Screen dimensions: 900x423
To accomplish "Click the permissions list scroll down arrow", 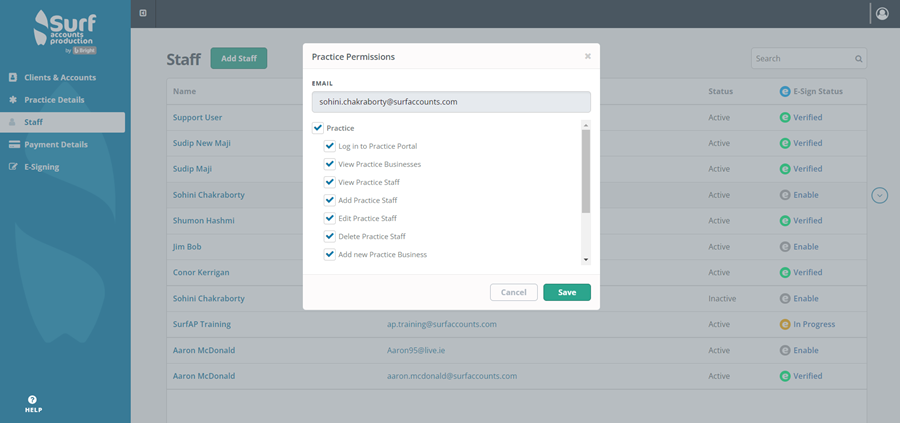I will click(x=586, y=260).
